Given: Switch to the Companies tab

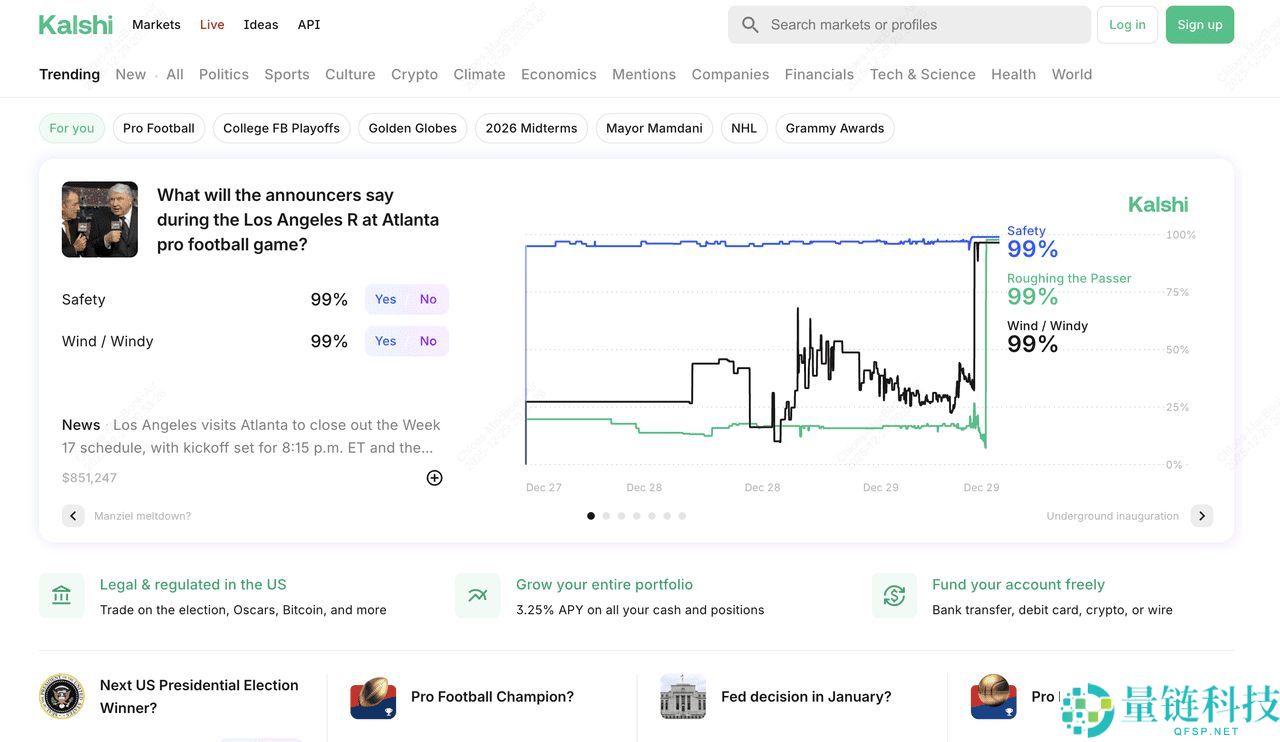Looking at the screenshot, I should 731,74.
